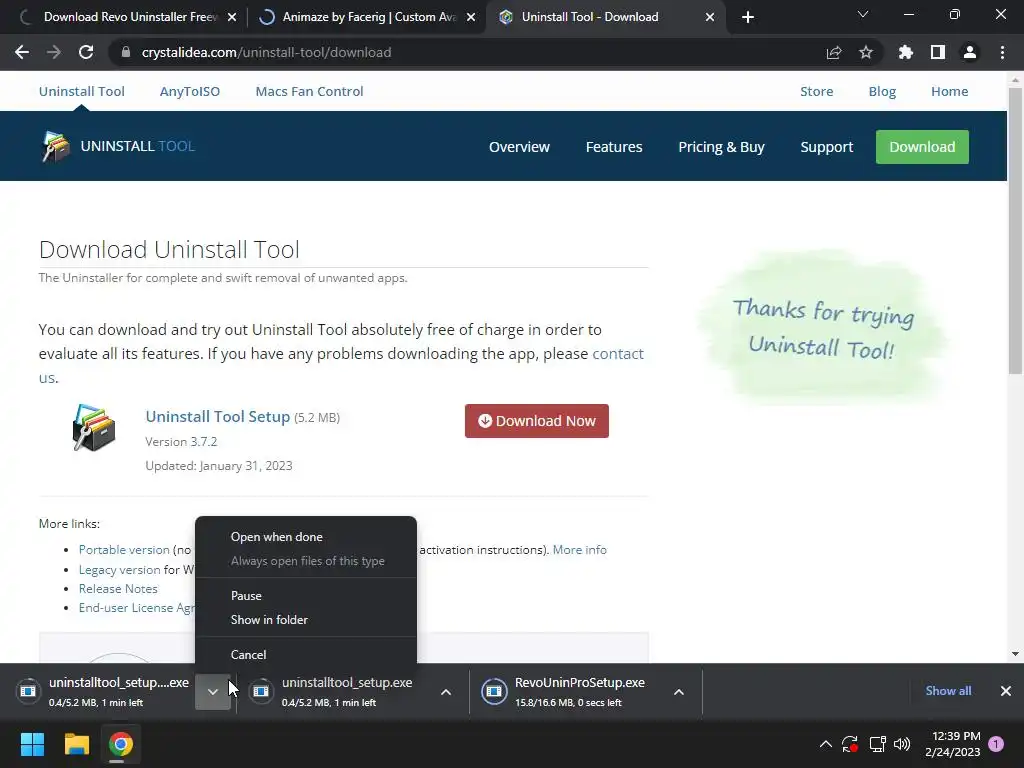This screenshot has height=768, width=1024.
Task: Close the downloads bar with the X
Action: click(x=1006, y=691)
